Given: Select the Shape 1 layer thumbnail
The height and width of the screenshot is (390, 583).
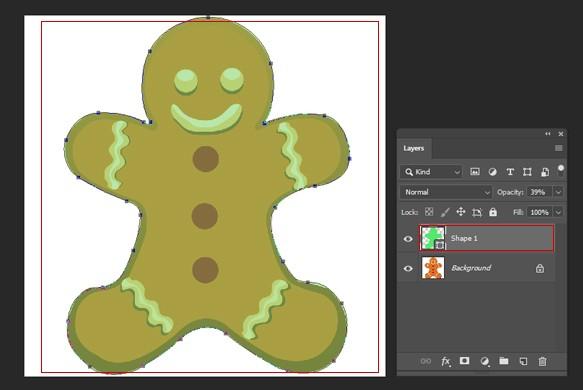Looking at the screenshot, I should 433,238.
